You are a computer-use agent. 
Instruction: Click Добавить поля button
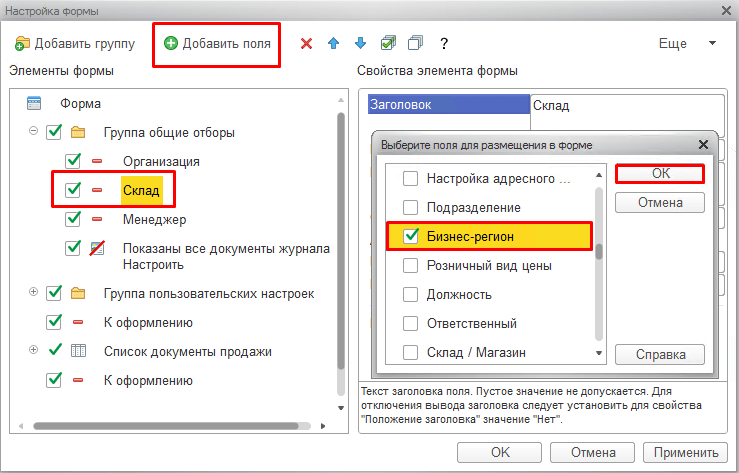pyautogui.click(x=217, y=44)
